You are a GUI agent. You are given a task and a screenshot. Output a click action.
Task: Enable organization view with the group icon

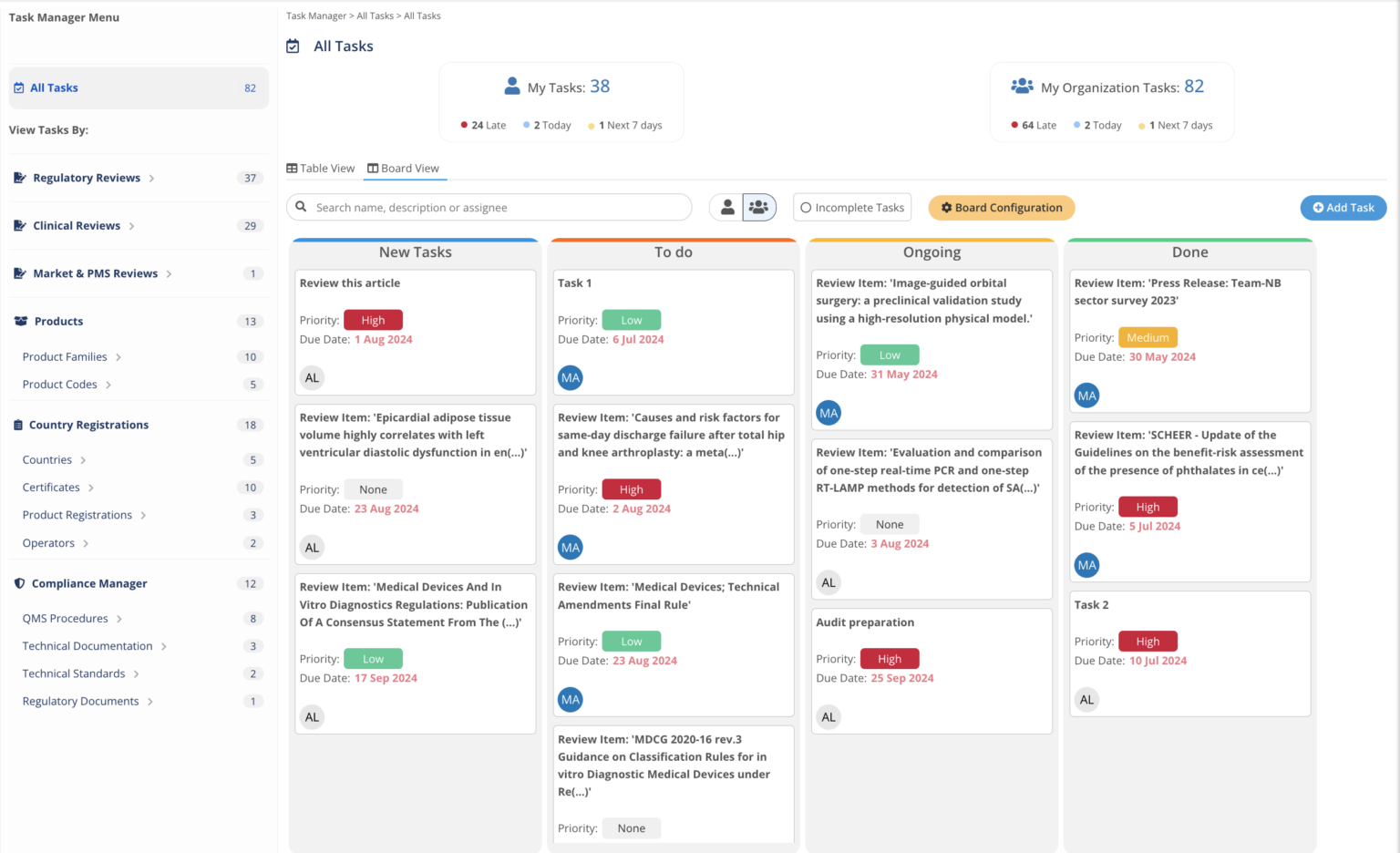(x=758, y=207)
